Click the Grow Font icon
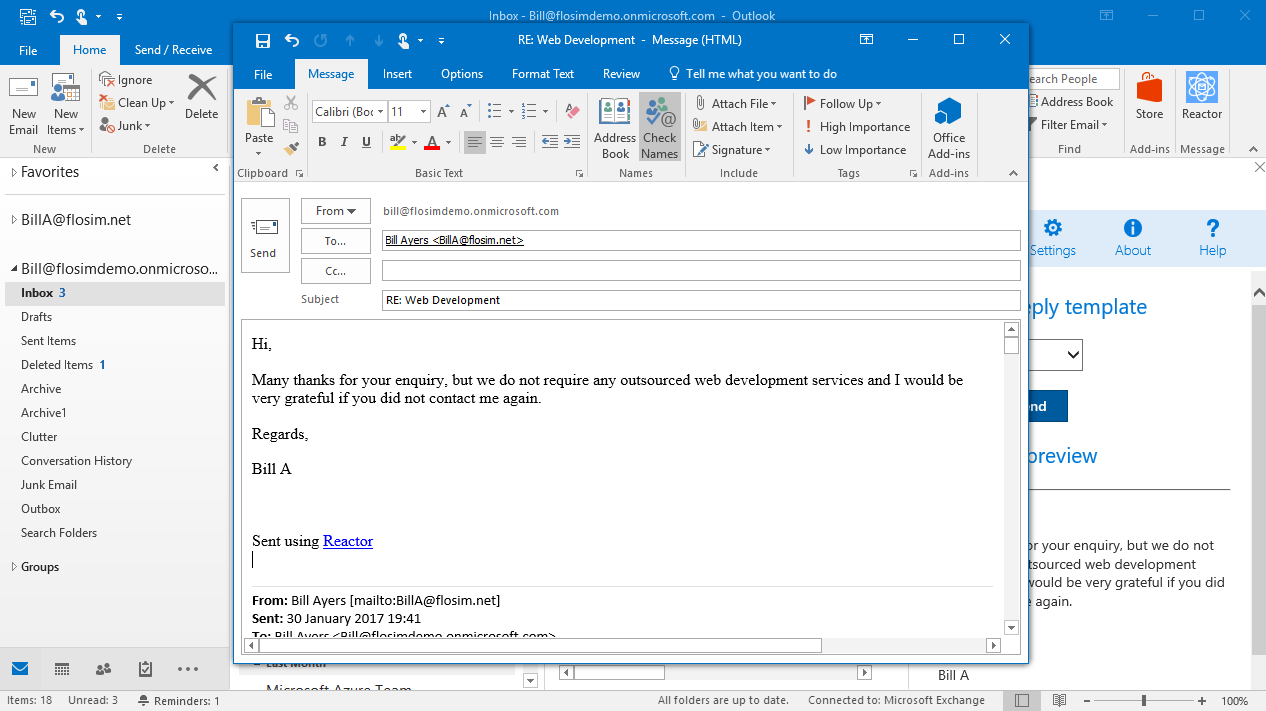 pos(444,111)
